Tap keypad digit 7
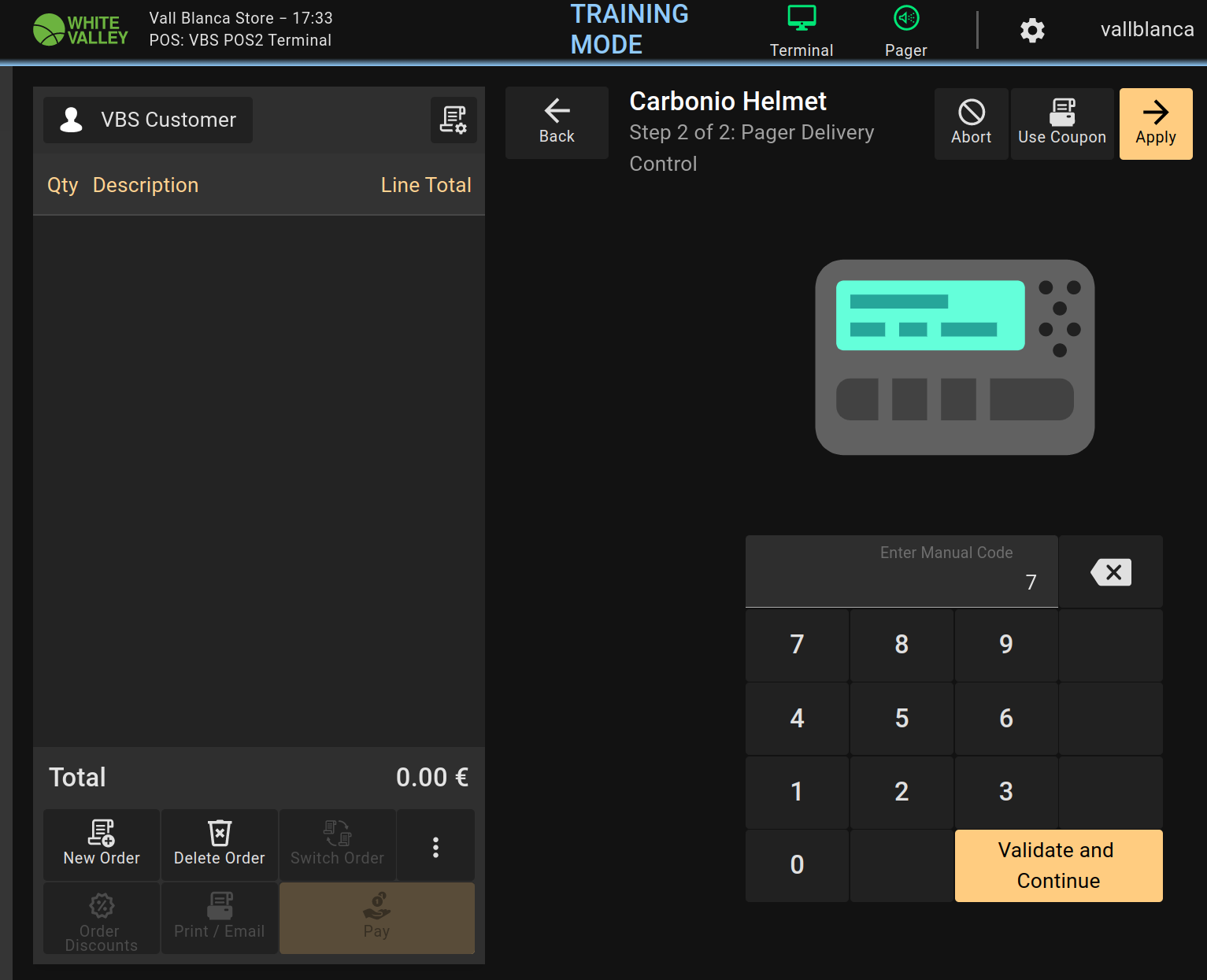This screenshot has height=980, width=1207. pos(797,645)
